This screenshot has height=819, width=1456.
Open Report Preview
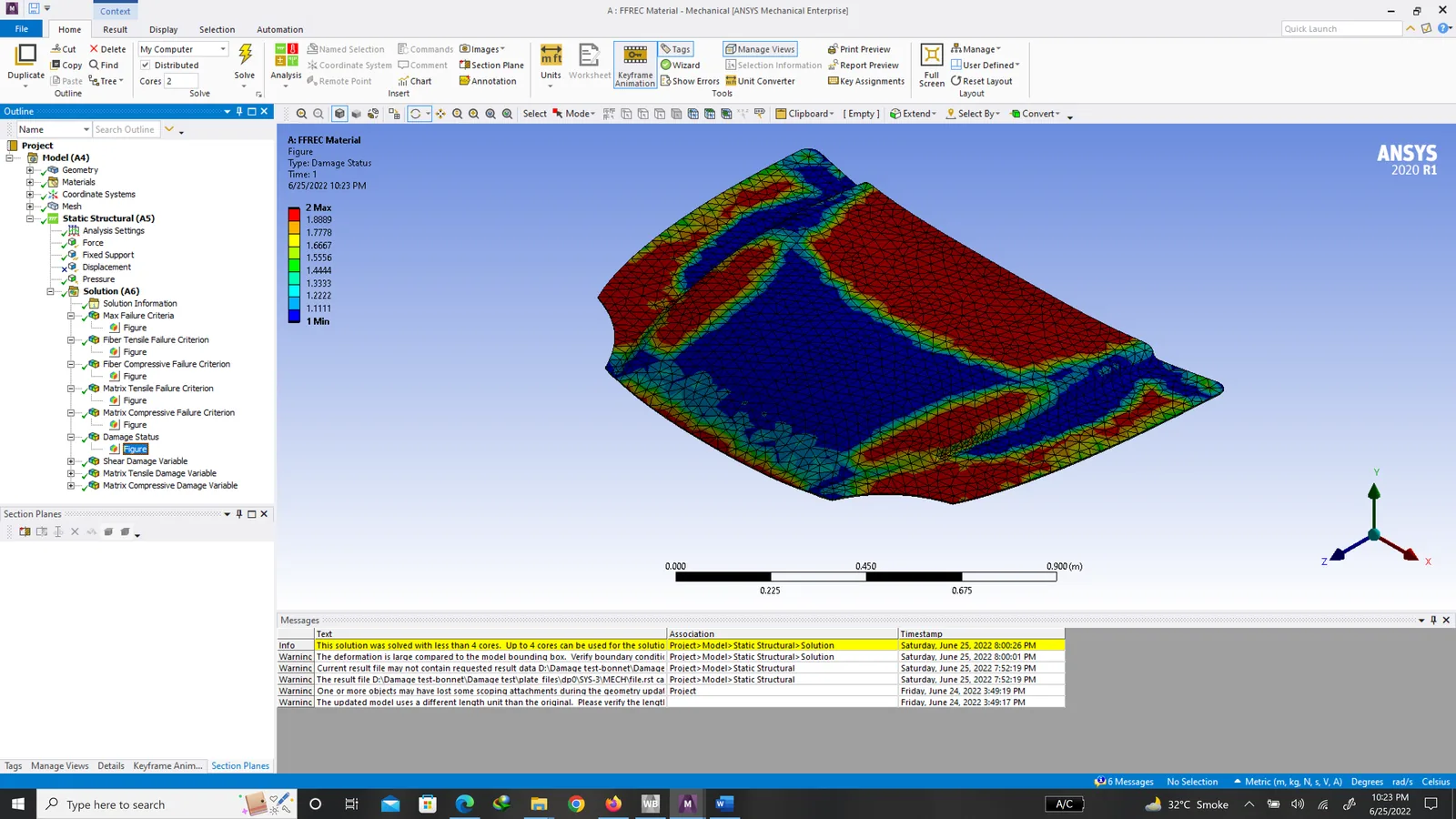863,65
